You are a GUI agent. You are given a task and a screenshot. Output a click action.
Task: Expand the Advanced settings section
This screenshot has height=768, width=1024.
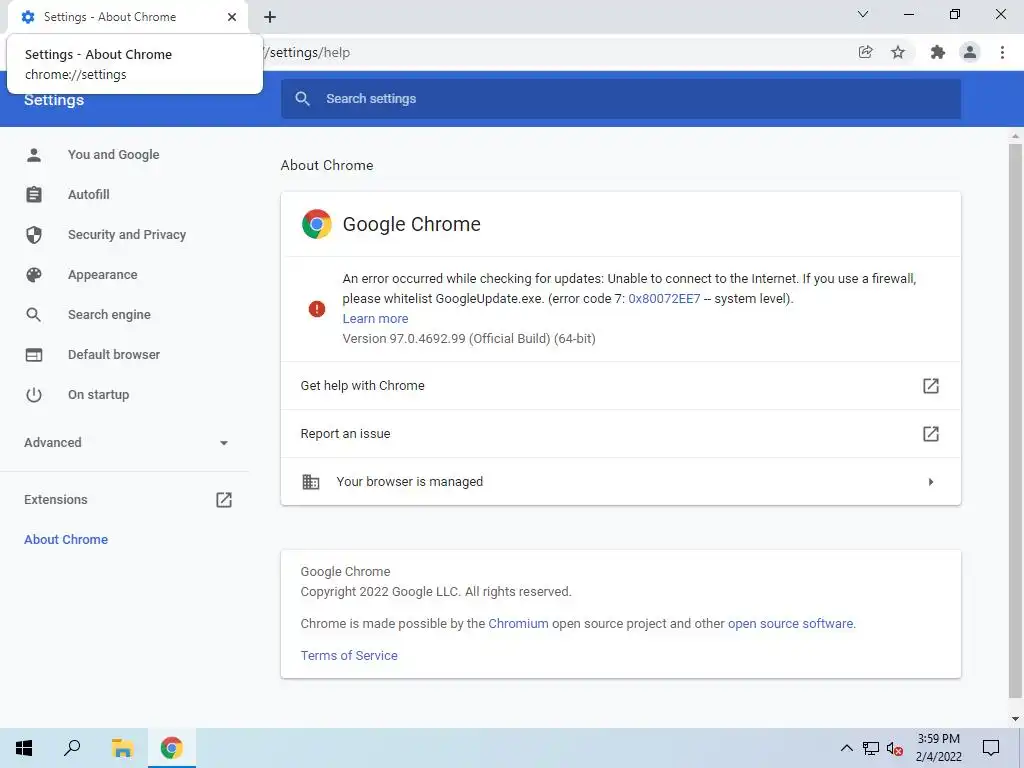[125, 443]
